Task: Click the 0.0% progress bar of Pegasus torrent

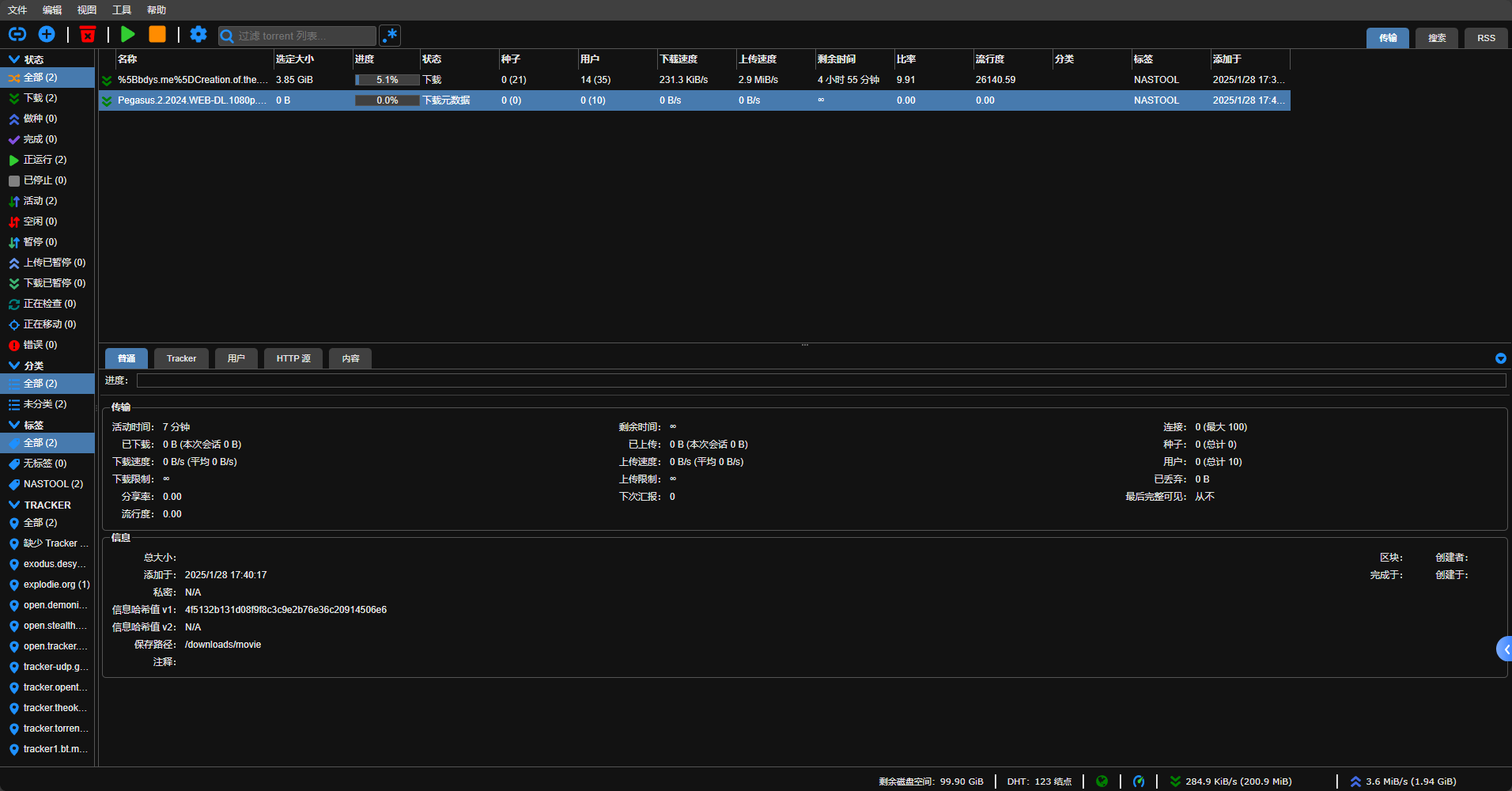Action: tap(387, 100)
